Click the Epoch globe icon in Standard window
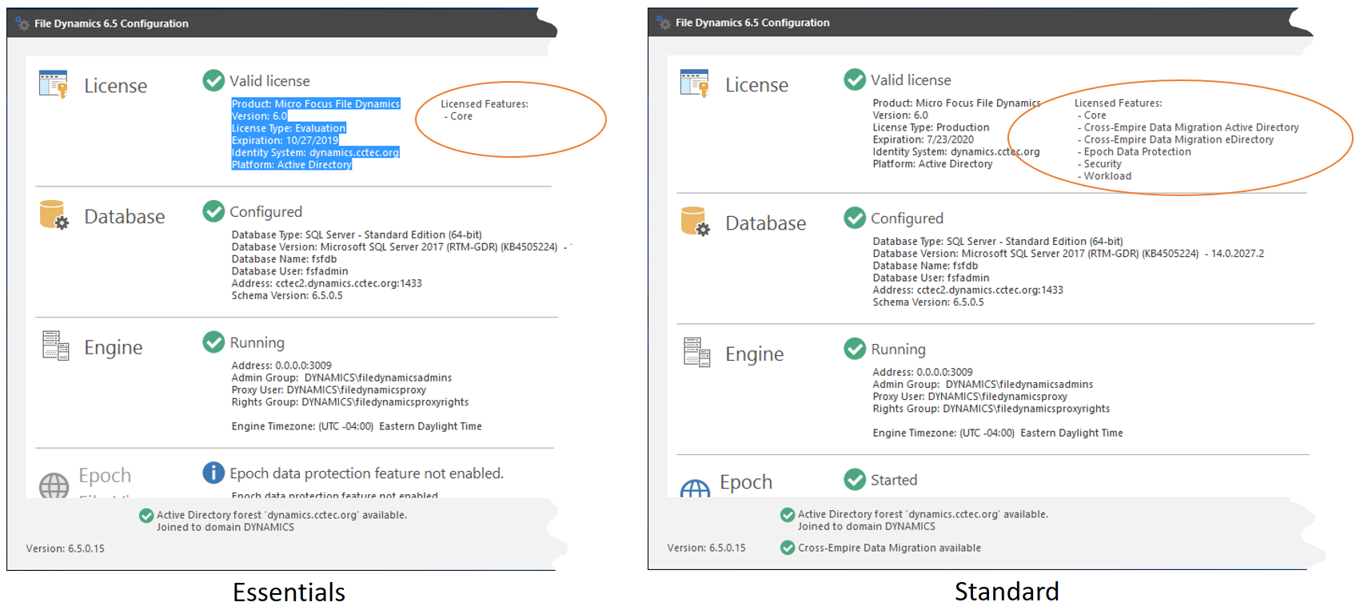Screen dimensions: 1364x608 (x=695, y=488)
